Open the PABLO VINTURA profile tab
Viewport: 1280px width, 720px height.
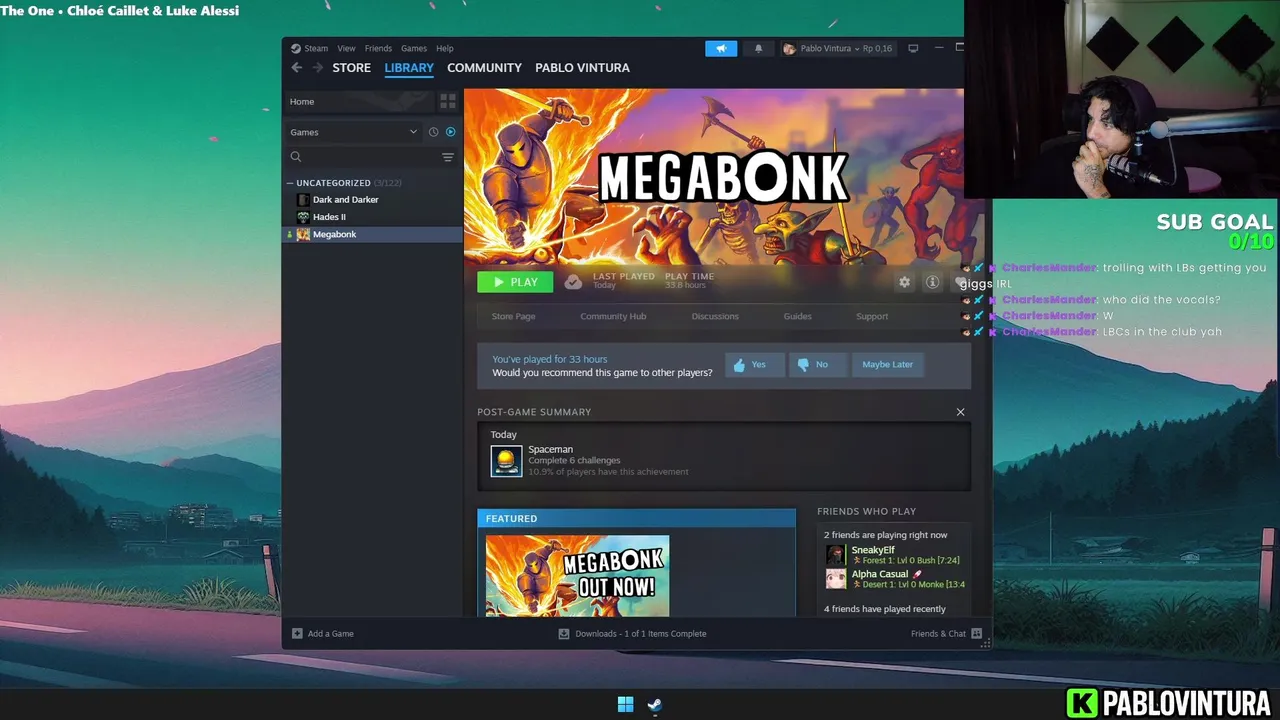coord(582,68)
